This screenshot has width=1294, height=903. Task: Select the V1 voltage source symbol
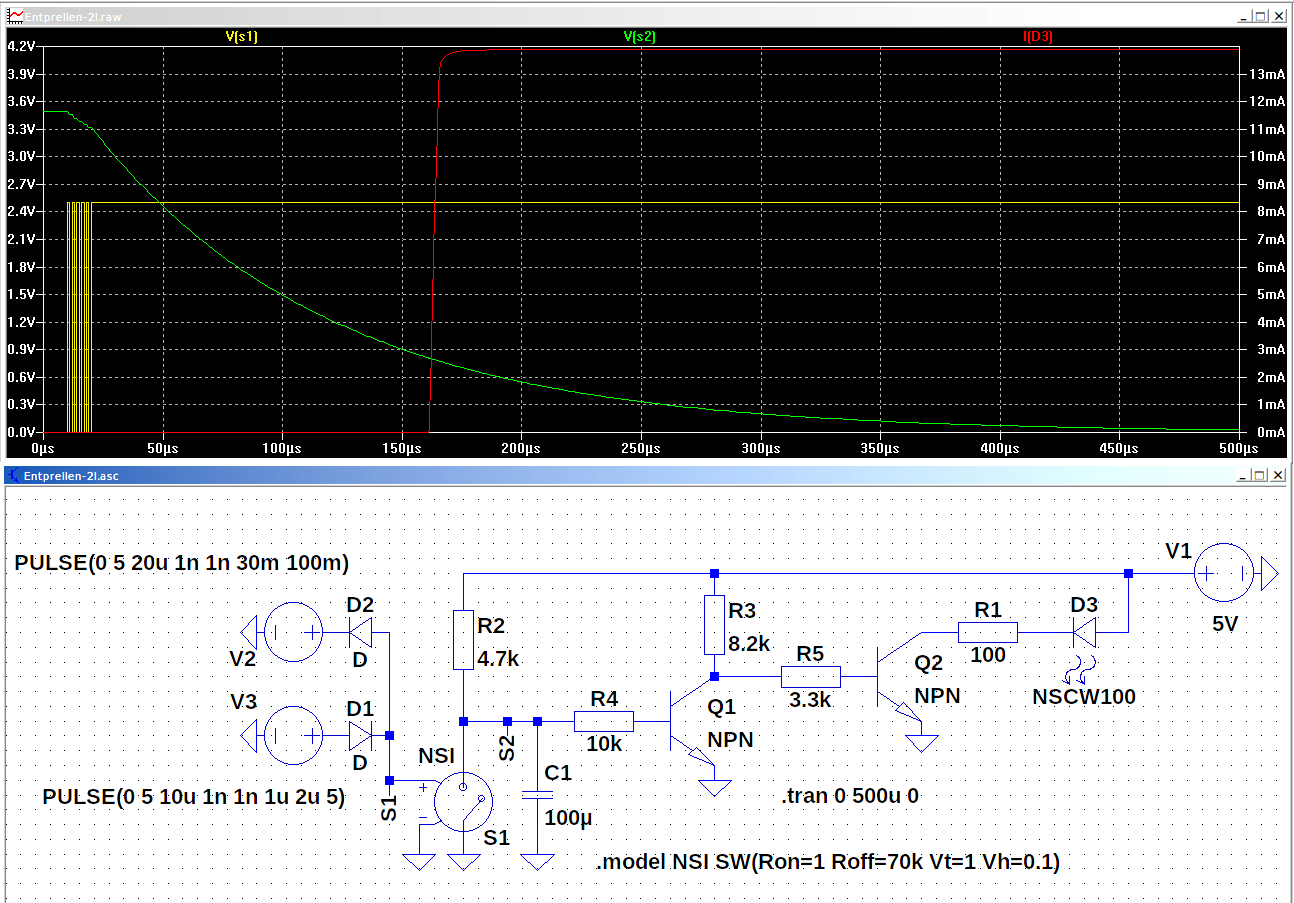point(1225,574)
